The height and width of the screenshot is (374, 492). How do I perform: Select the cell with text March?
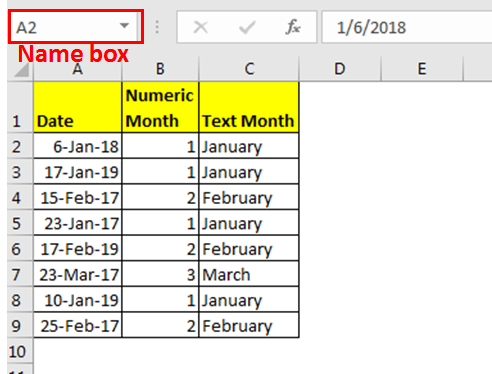pyautogui.click(x=249, y=274)
